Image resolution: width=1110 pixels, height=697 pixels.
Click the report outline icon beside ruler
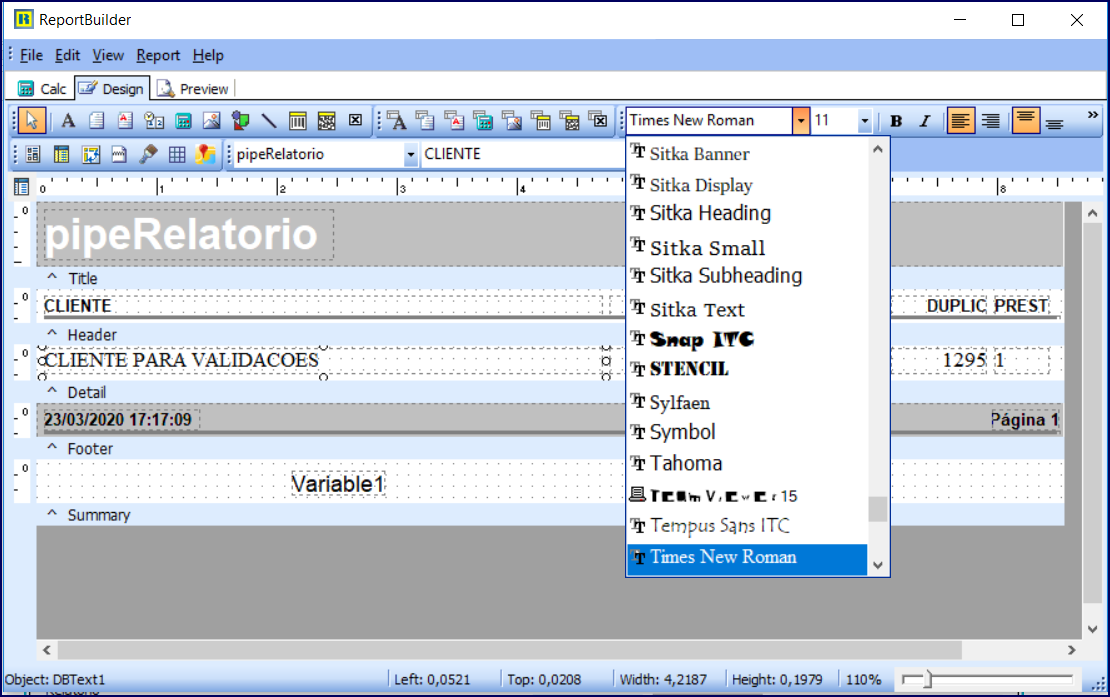pyautogui.click(x=21, y=187)
